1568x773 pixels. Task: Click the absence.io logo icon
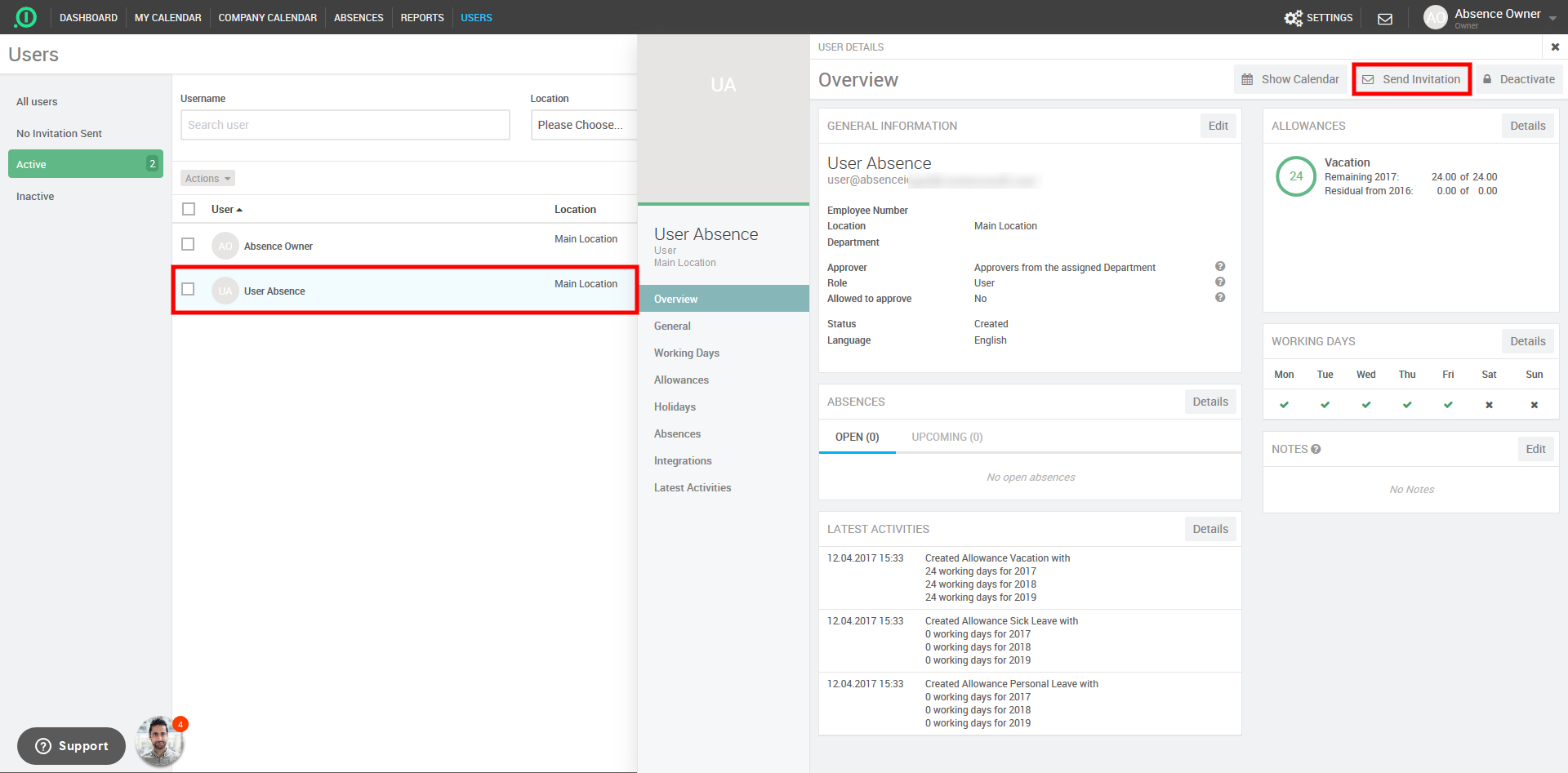coord(26,17)
